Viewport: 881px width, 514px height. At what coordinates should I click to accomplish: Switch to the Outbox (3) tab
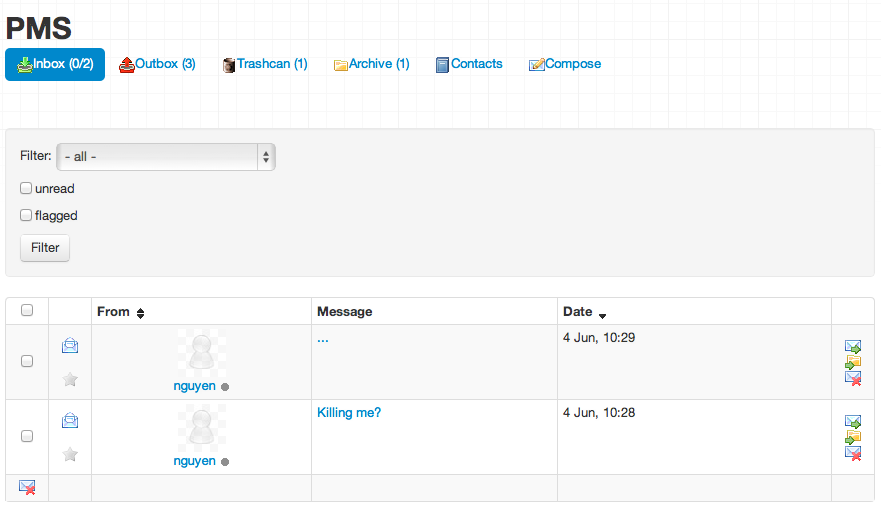click(x=157, y=64)
